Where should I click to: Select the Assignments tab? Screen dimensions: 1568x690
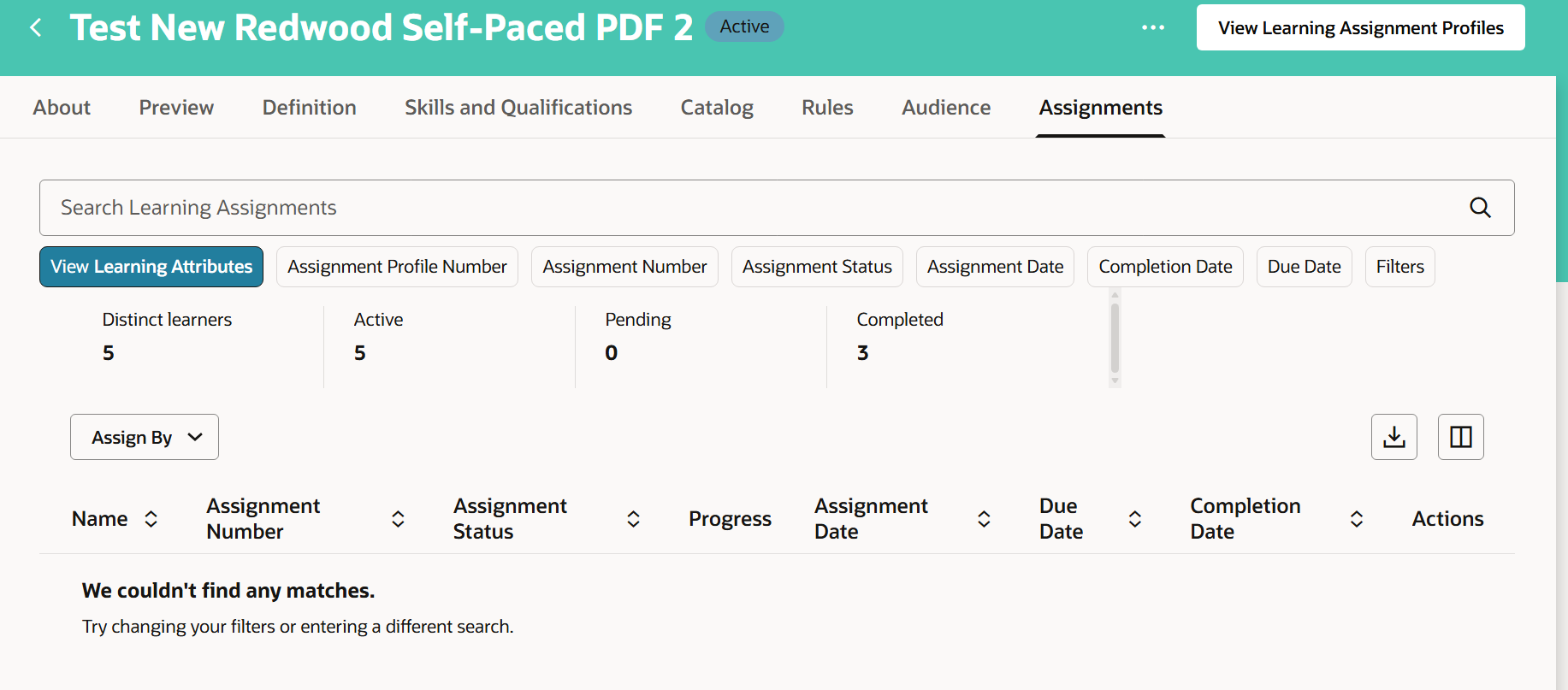[1100, 108]
